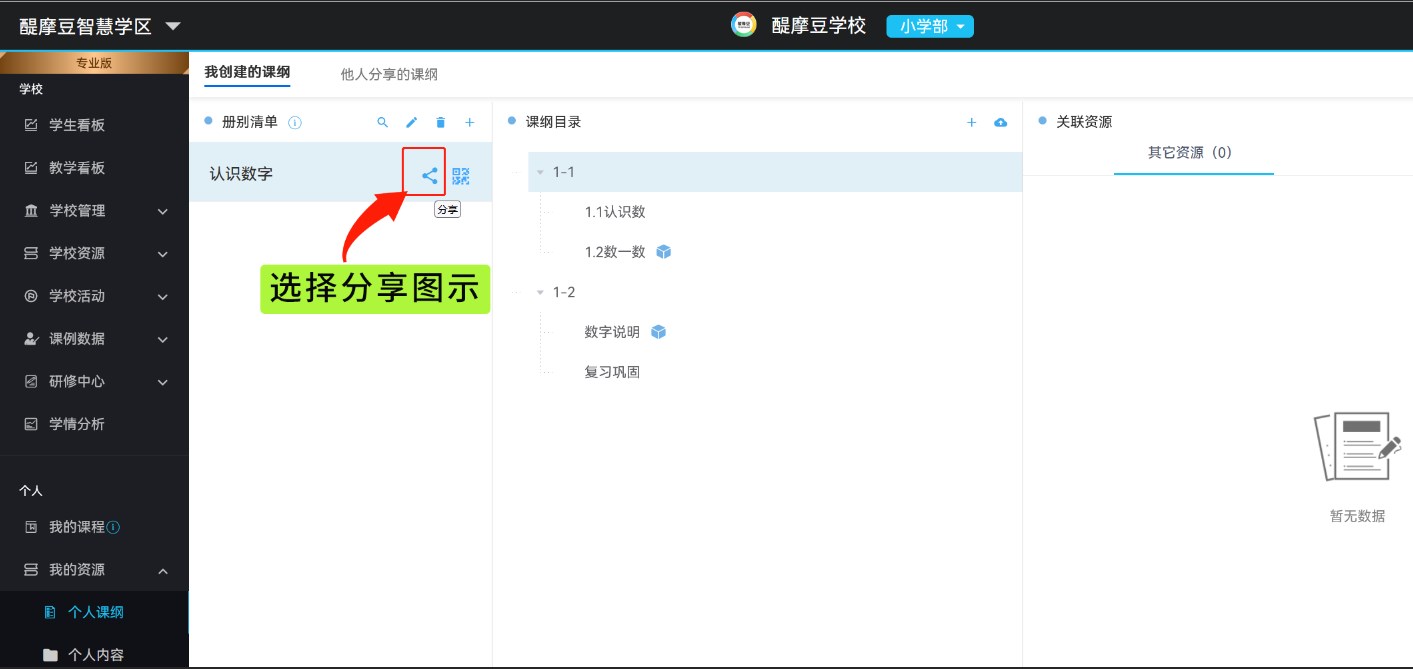The width and height of the screenshot is (1413, 669).
Task: Collapse the 1-2 tree node
Action: click(x=540, y=292)
